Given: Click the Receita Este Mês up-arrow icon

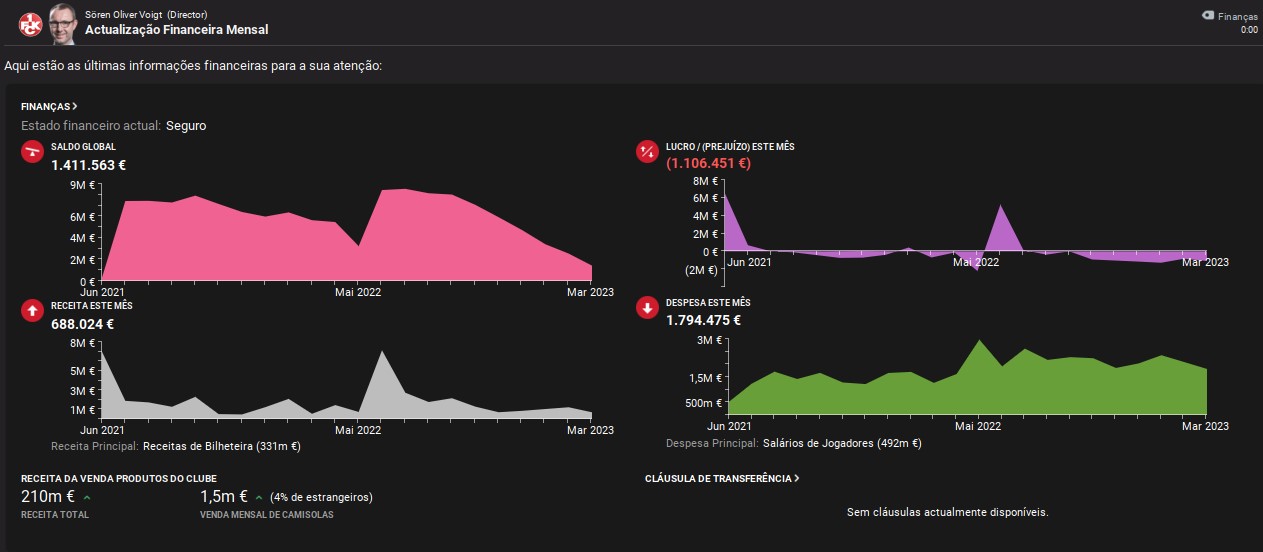Looking at the screenshot, I should [x=32, y=311].
